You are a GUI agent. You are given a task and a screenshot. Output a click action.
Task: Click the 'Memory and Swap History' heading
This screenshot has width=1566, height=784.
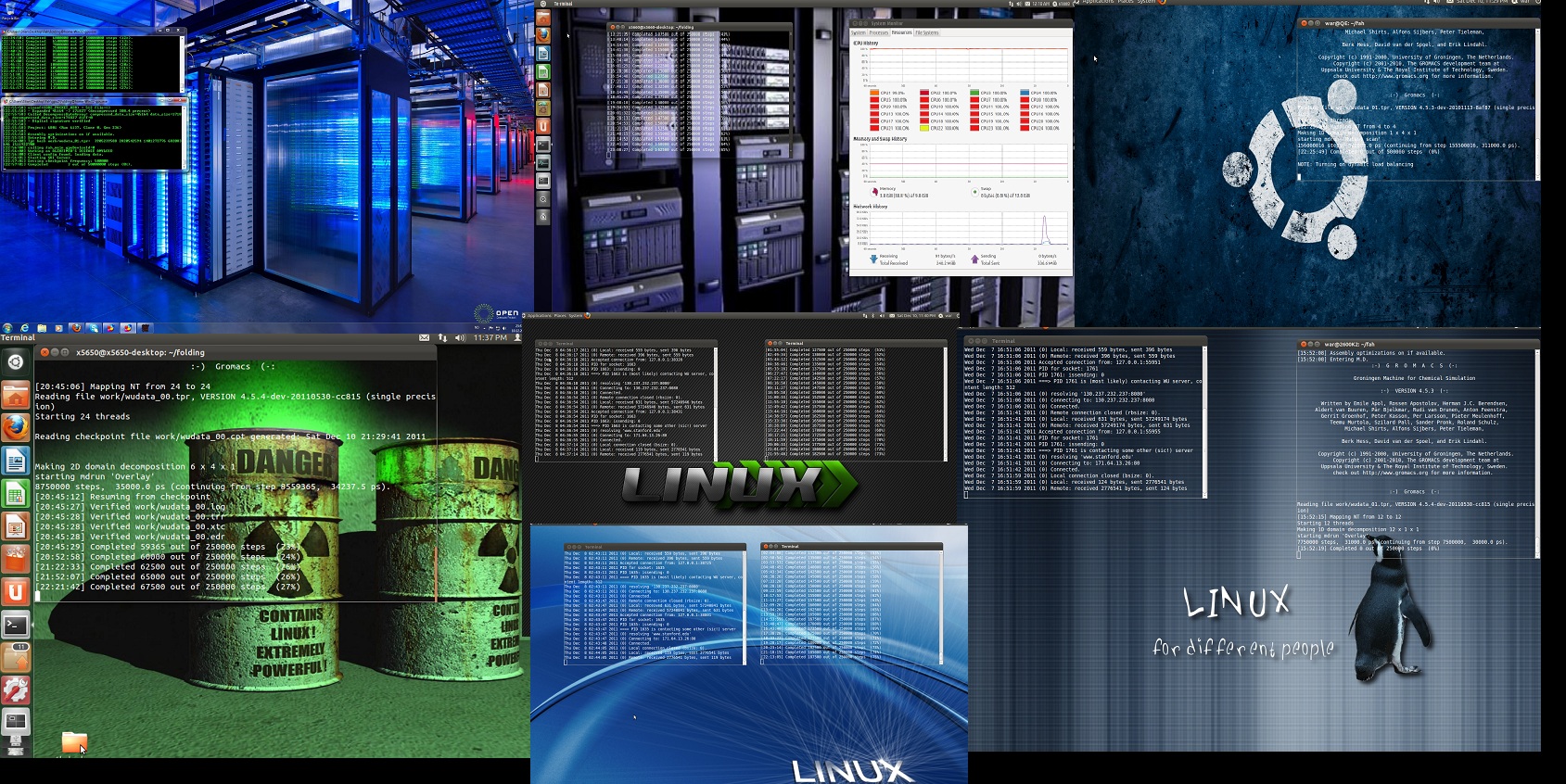[x=880, y=139]
